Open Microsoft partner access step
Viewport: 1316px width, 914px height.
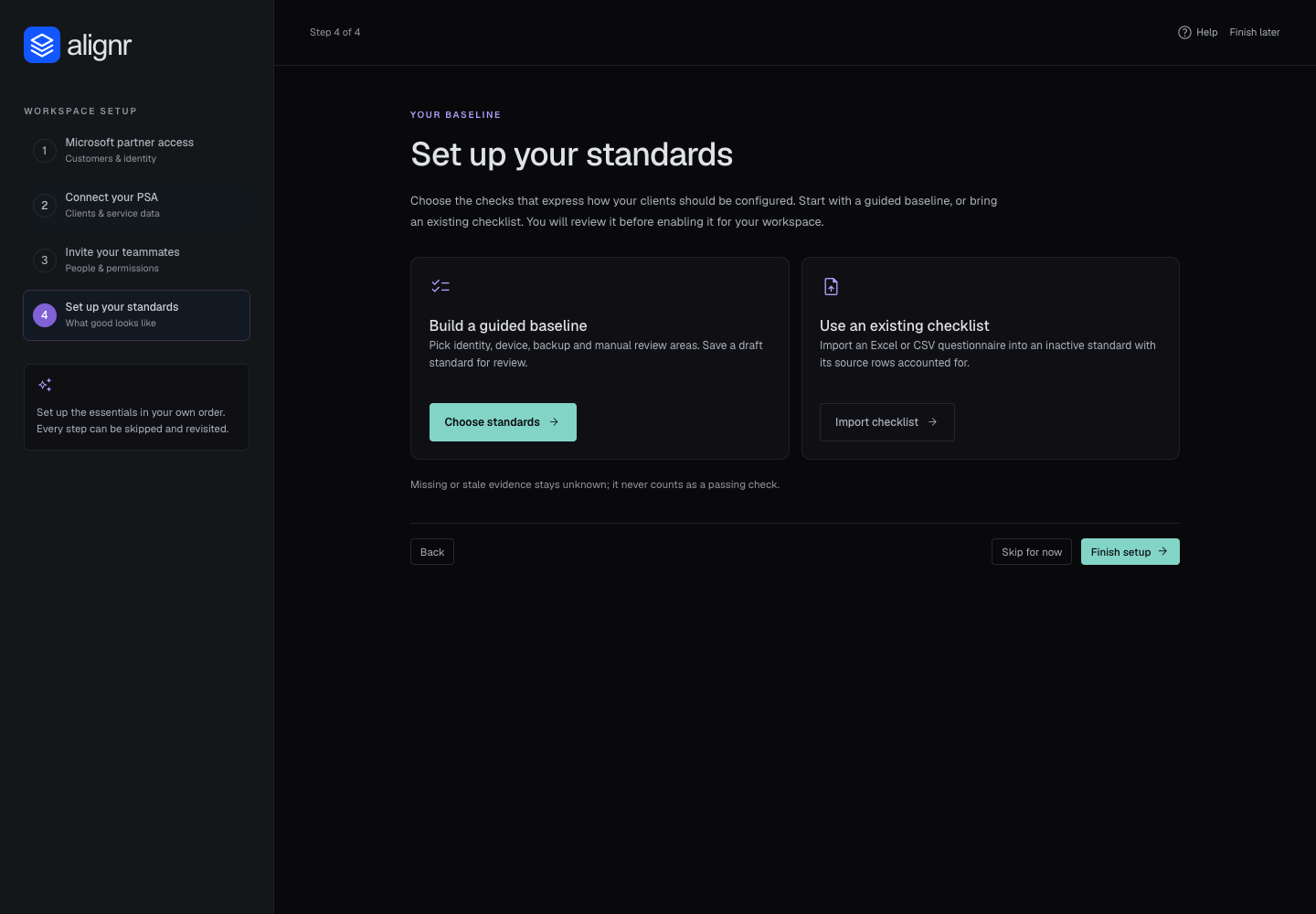pos(136,151)
